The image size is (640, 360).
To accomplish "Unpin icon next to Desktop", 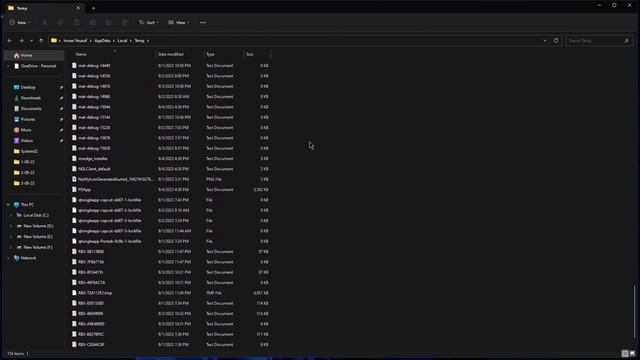I will pos(61,87).
